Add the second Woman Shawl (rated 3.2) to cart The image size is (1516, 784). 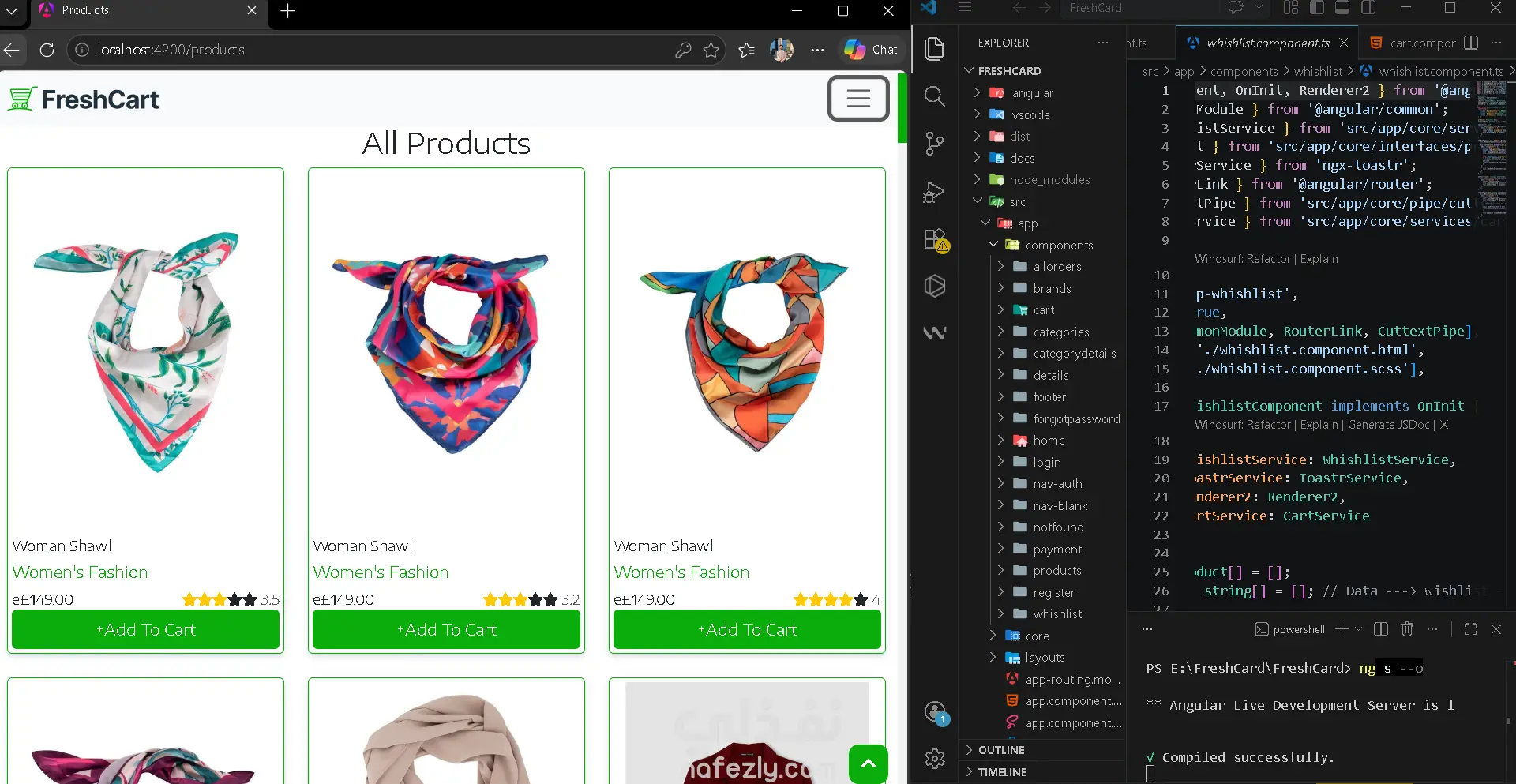[446, 630]
